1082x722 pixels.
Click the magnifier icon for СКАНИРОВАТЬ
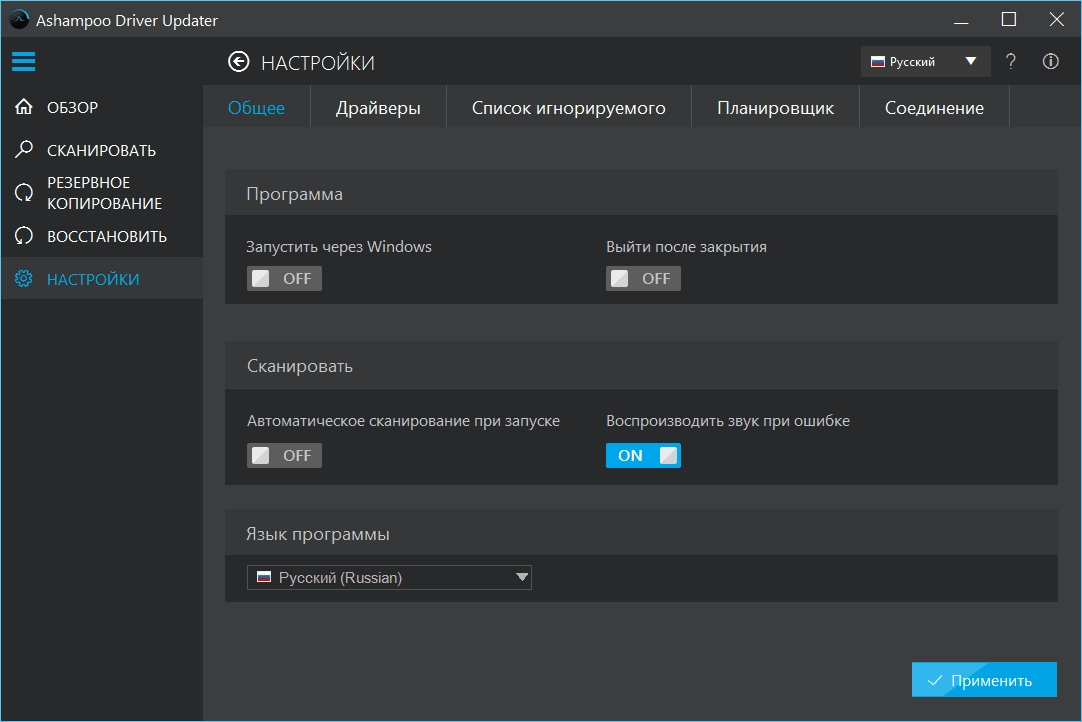pyautogui.click(x=24, y=149)
